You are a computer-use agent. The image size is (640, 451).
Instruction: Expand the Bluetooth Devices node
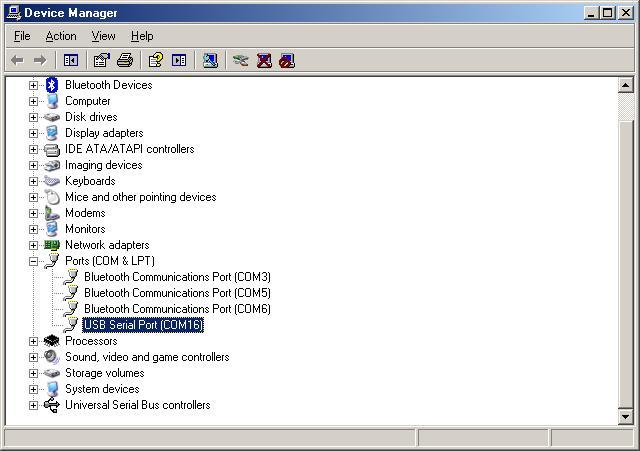tap(33, 85)
